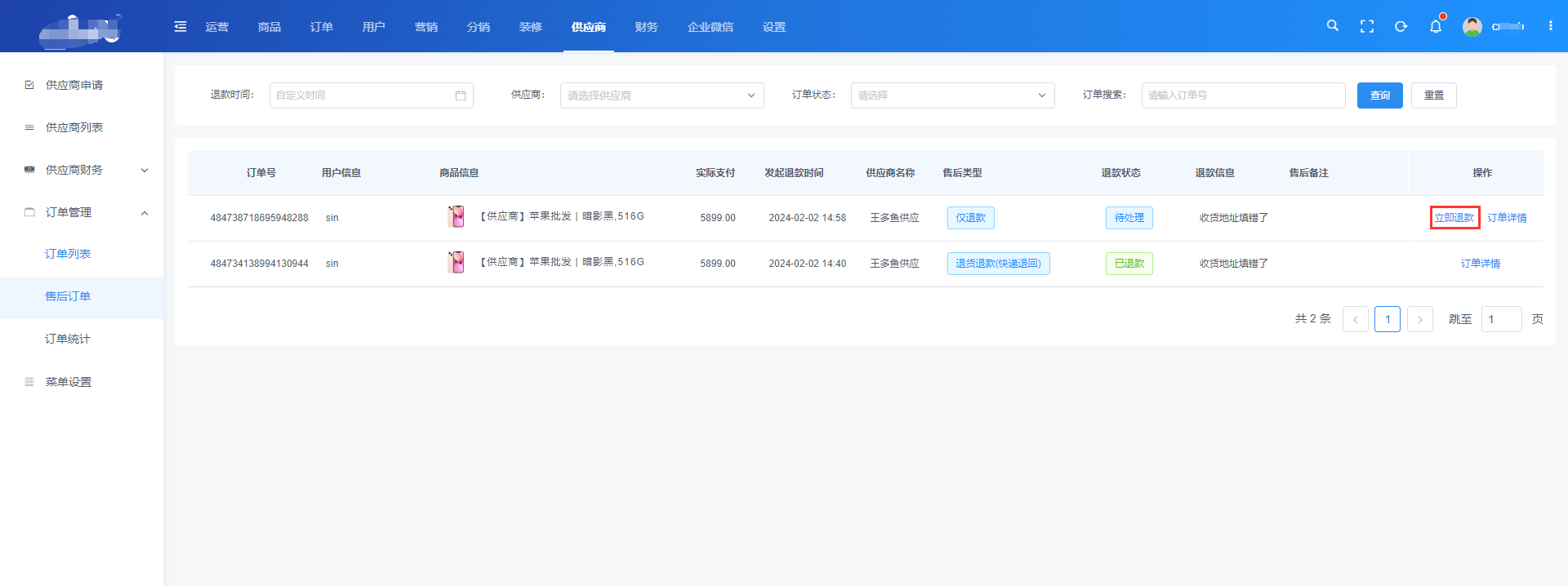Screen dimensions: 1568x586
Task: Expand the 供应商财务 submenu arrow
Action: [x=145, y=171]
